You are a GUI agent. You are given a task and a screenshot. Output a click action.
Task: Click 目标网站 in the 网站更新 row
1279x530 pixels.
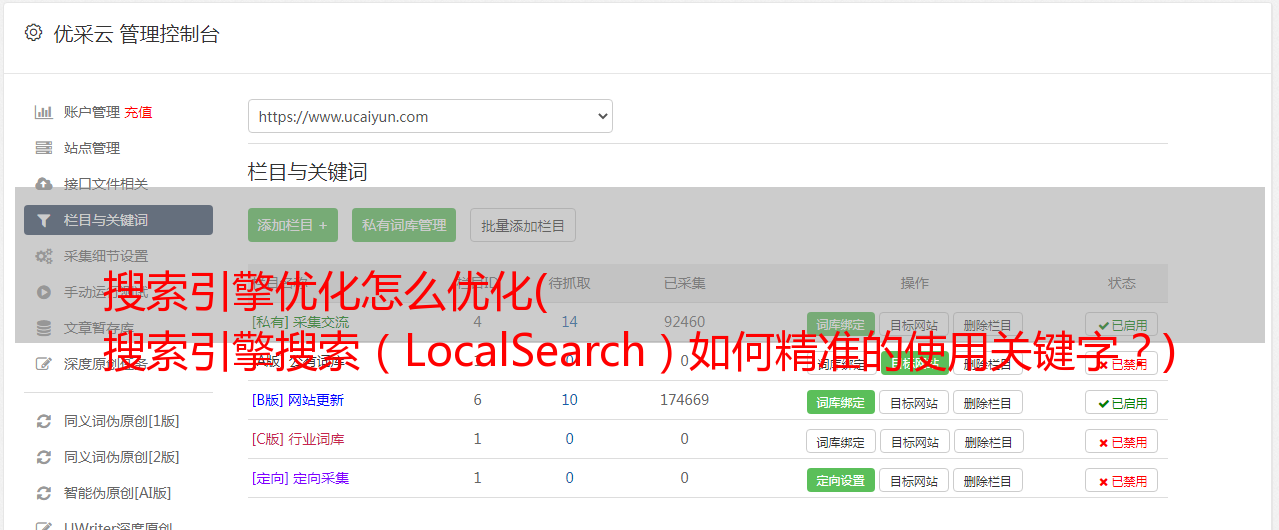pos(914,402)
